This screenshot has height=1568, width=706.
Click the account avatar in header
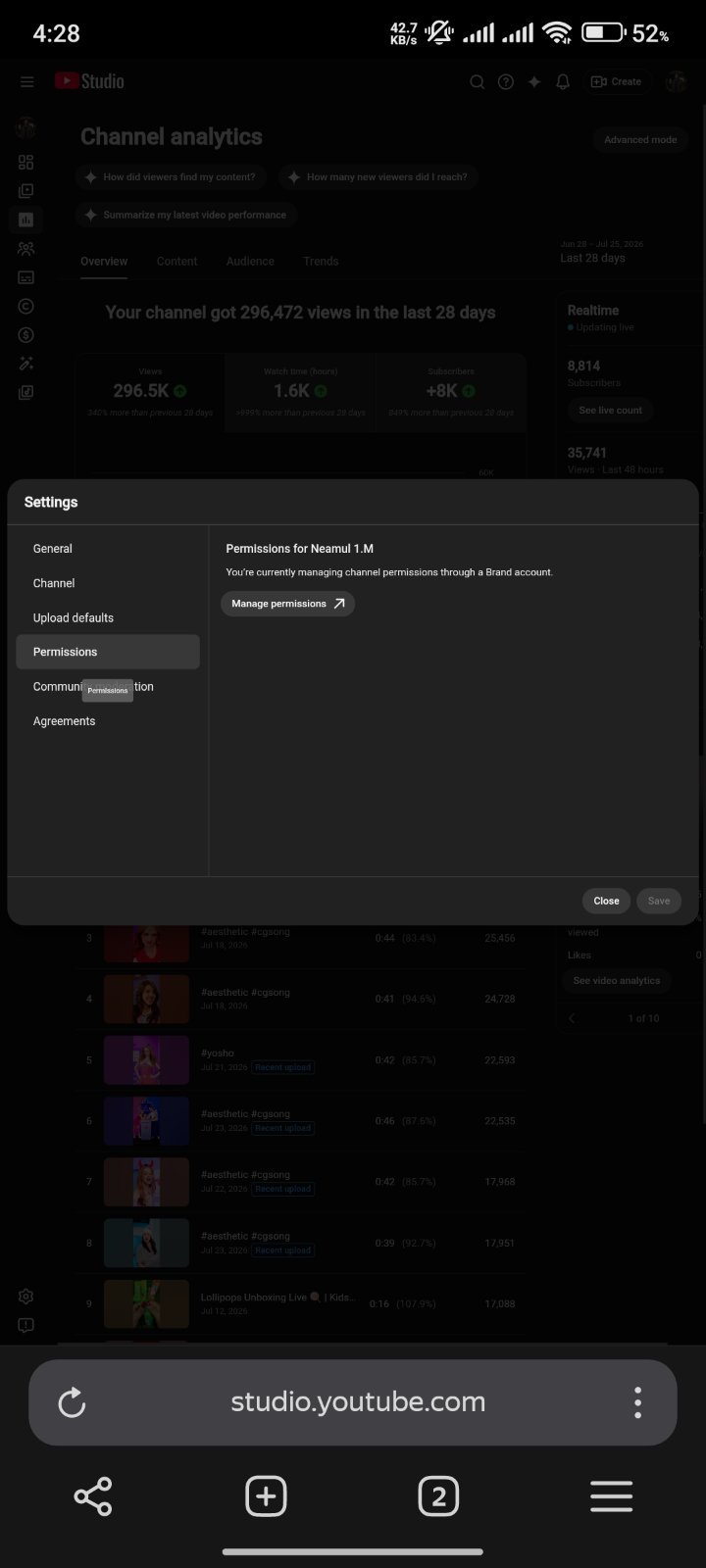676,82
